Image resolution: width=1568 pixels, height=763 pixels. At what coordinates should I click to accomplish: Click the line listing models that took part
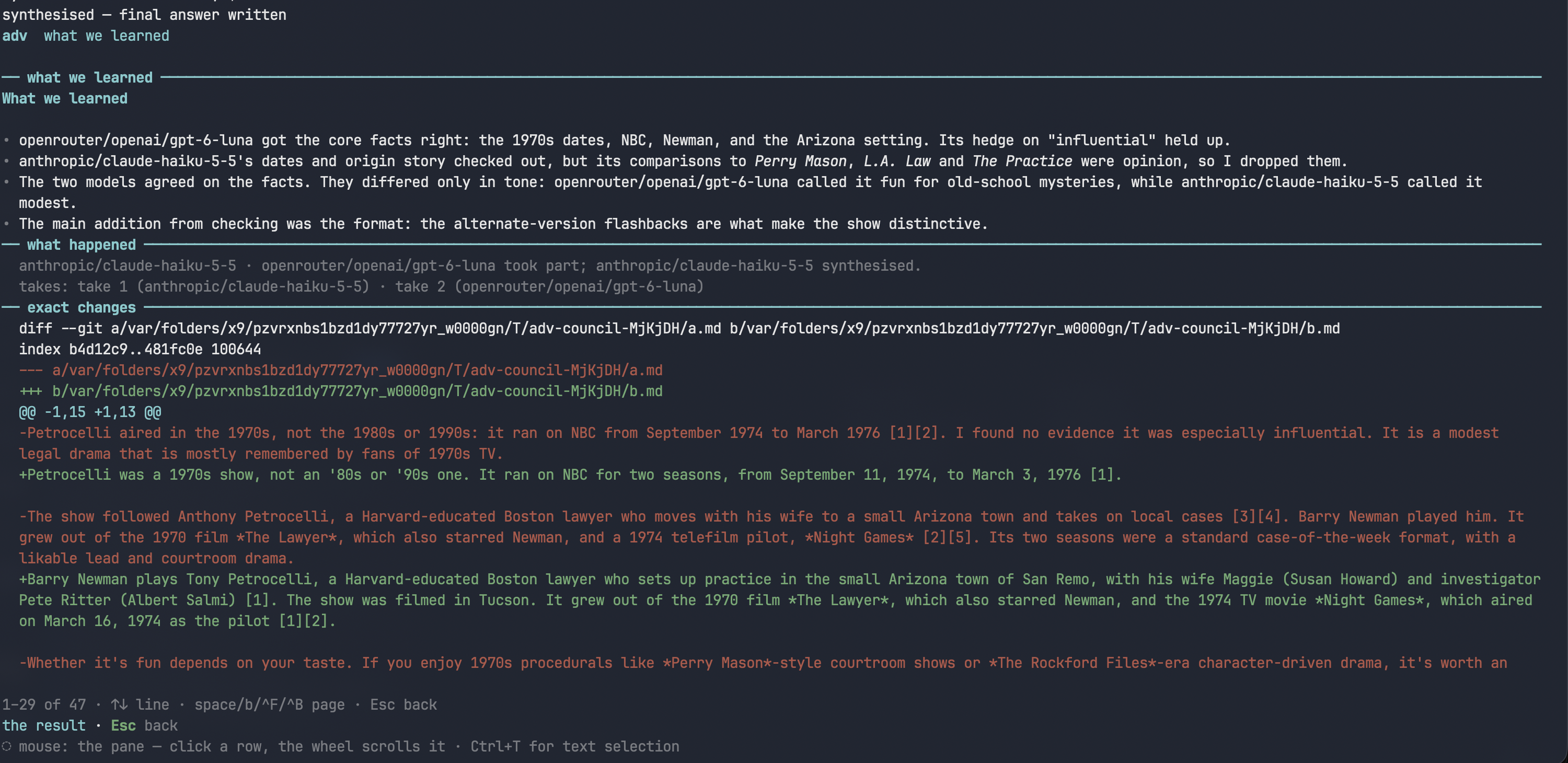click(x=469, y=266)
